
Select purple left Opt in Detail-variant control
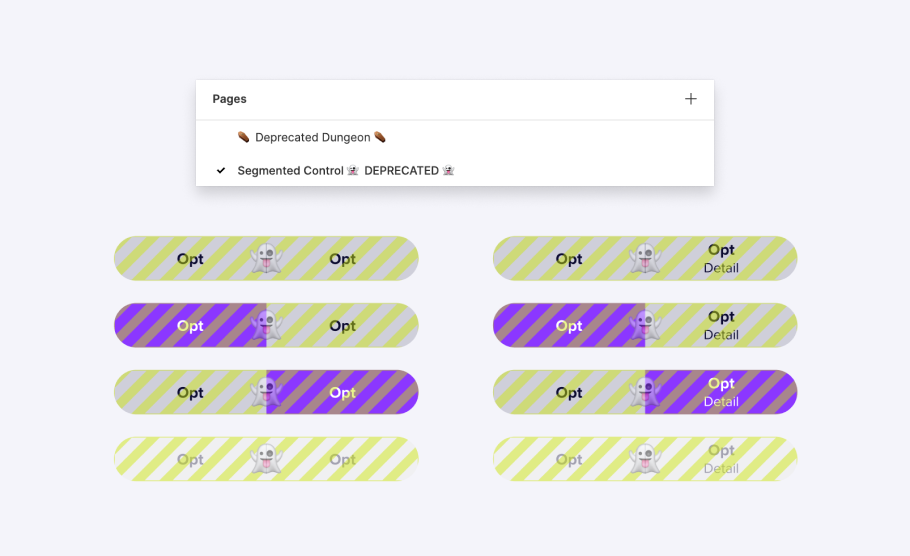pos(569,326)
